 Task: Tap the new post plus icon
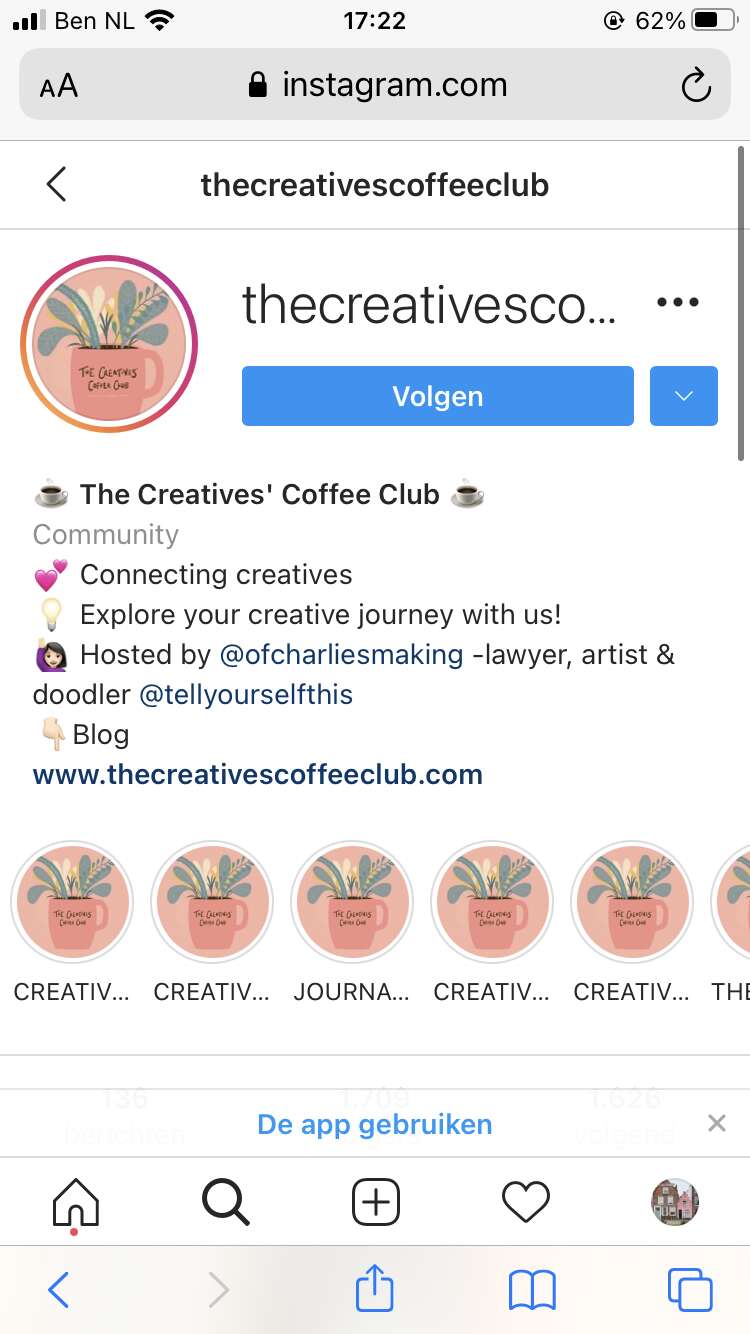(x=376, y=1201)
